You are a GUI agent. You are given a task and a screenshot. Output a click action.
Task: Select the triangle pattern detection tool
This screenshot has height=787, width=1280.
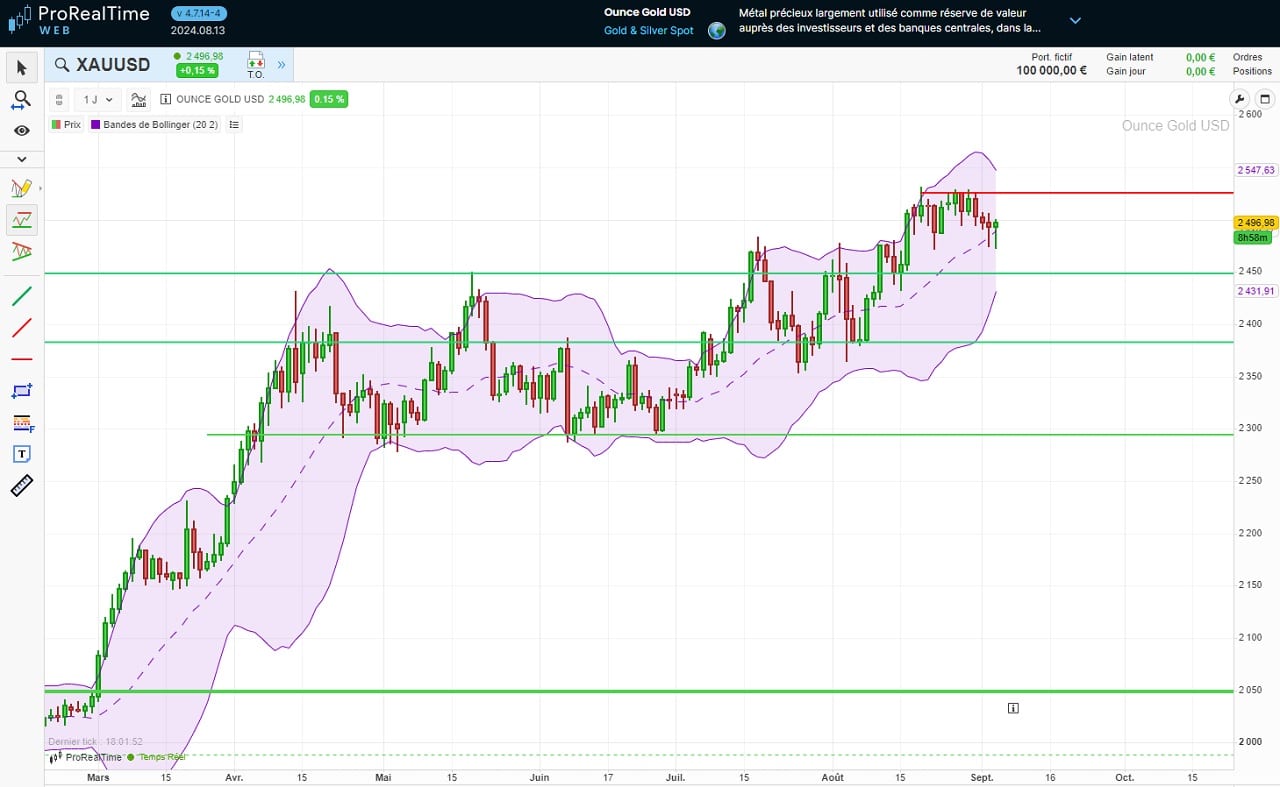22,251
